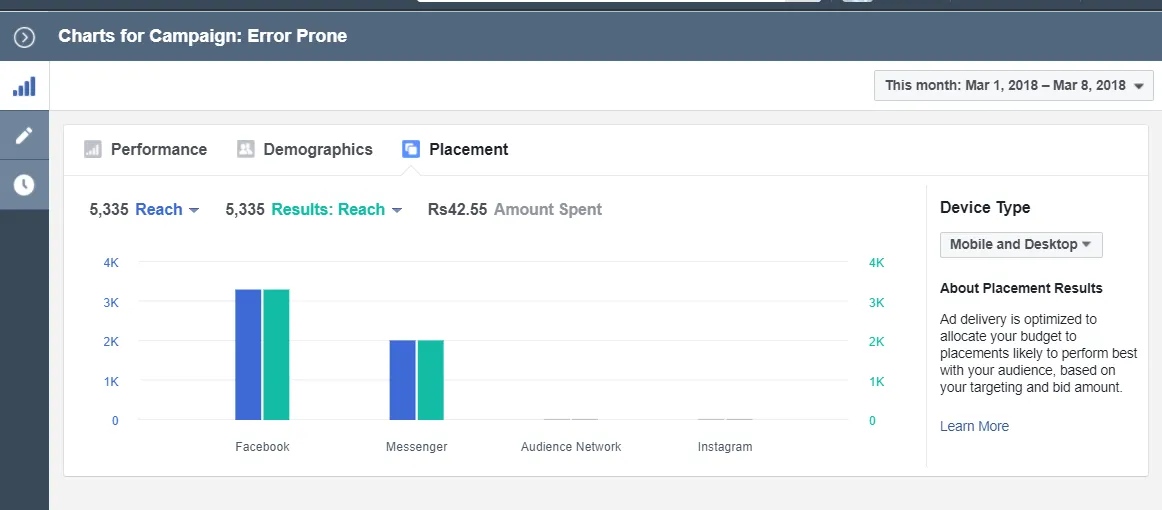Expand the side panel with the arrow icon
1162x510 pixels.
(24, 36)
